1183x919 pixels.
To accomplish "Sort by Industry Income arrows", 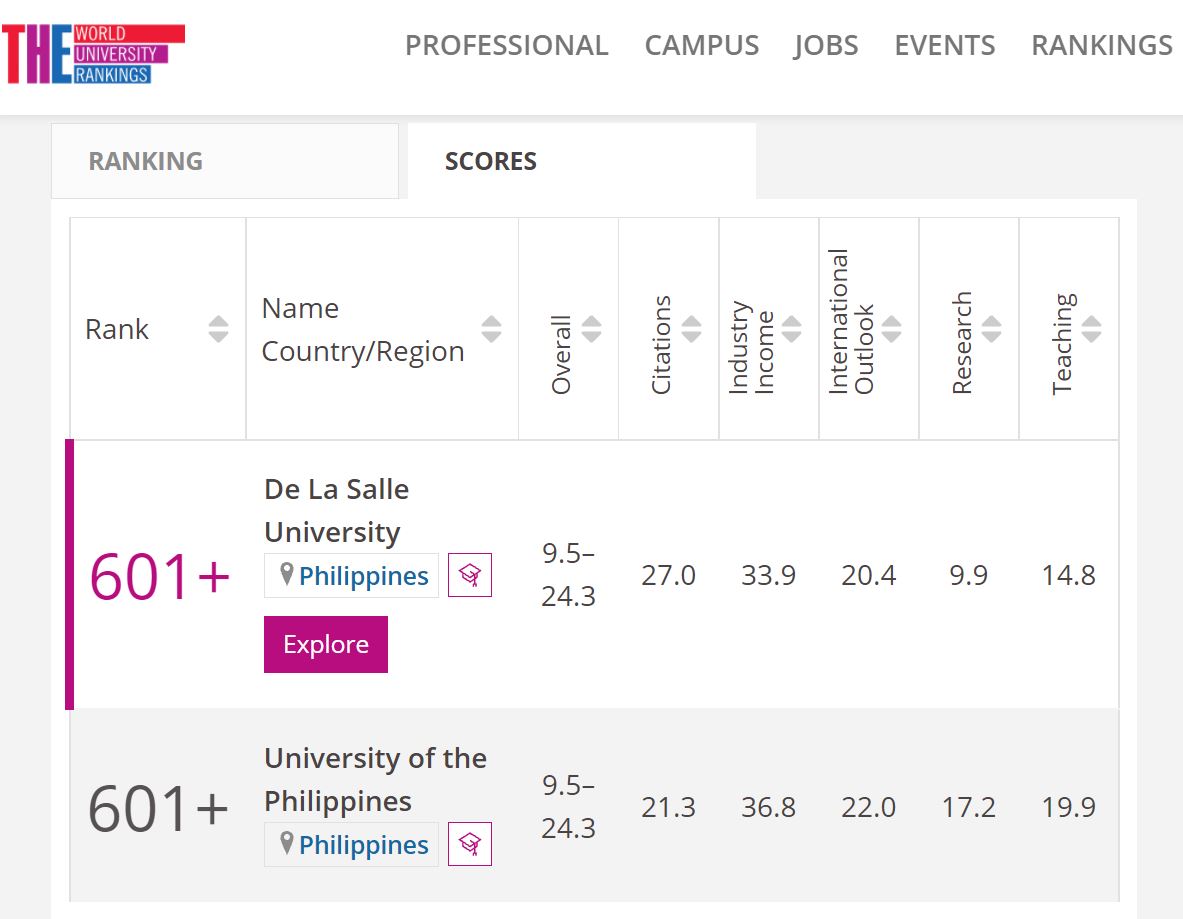I will coord(791,329).
